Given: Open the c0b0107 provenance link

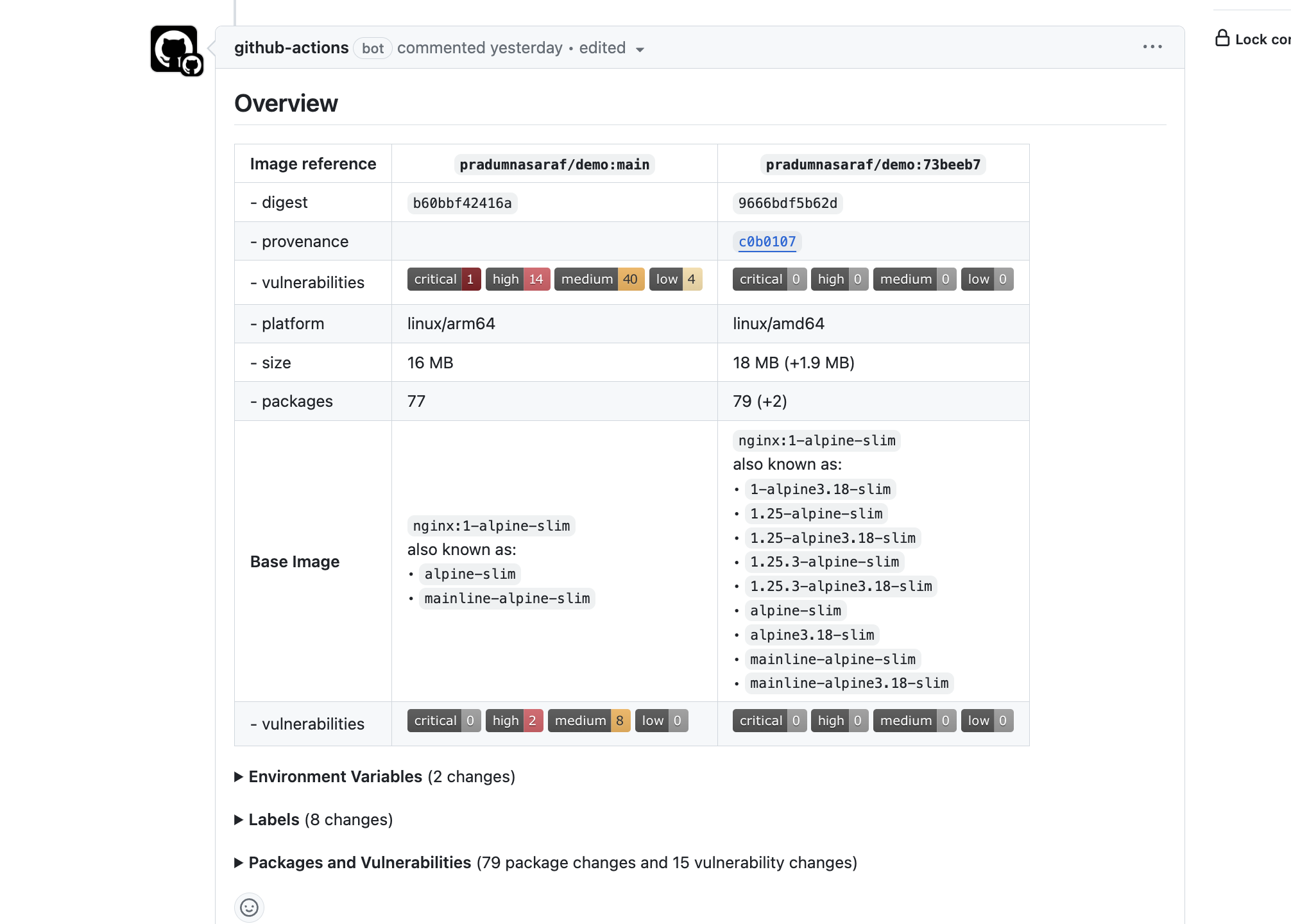Looking at the screenshot, I should coord(767,242).
